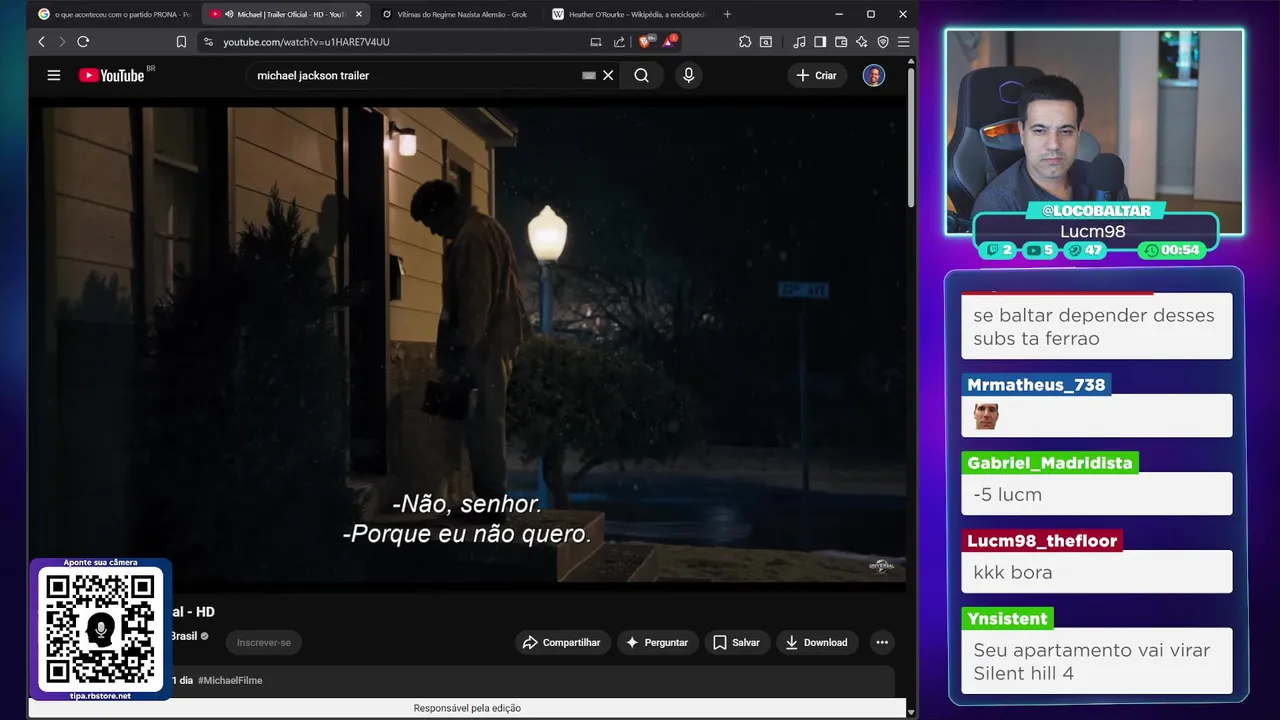1280x720 pixels.
Task: Open the YouTube account avatar menu
Action: coord(874,75)
